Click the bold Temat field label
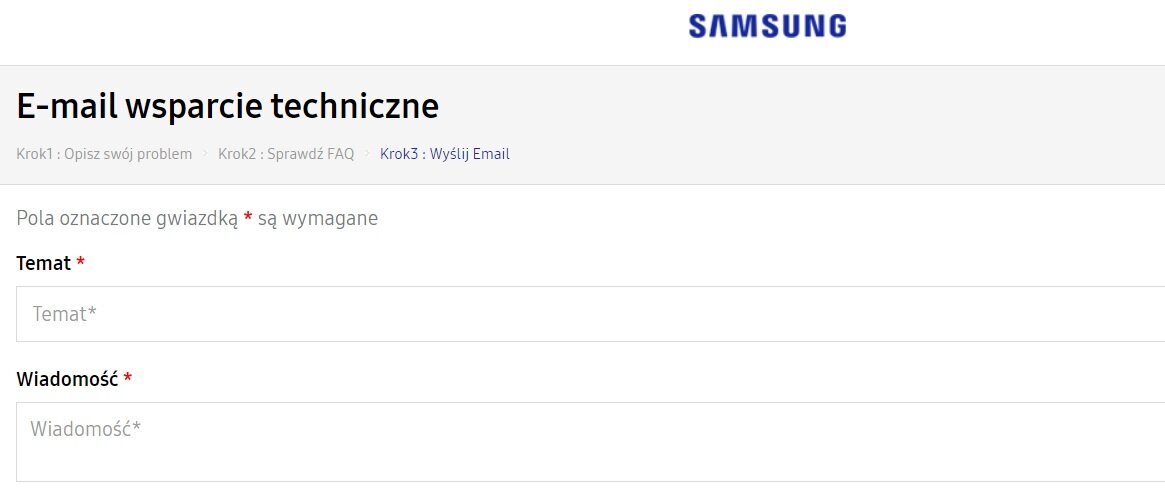This screenshot has height=503, width=1165. click(x=44, y=264)
